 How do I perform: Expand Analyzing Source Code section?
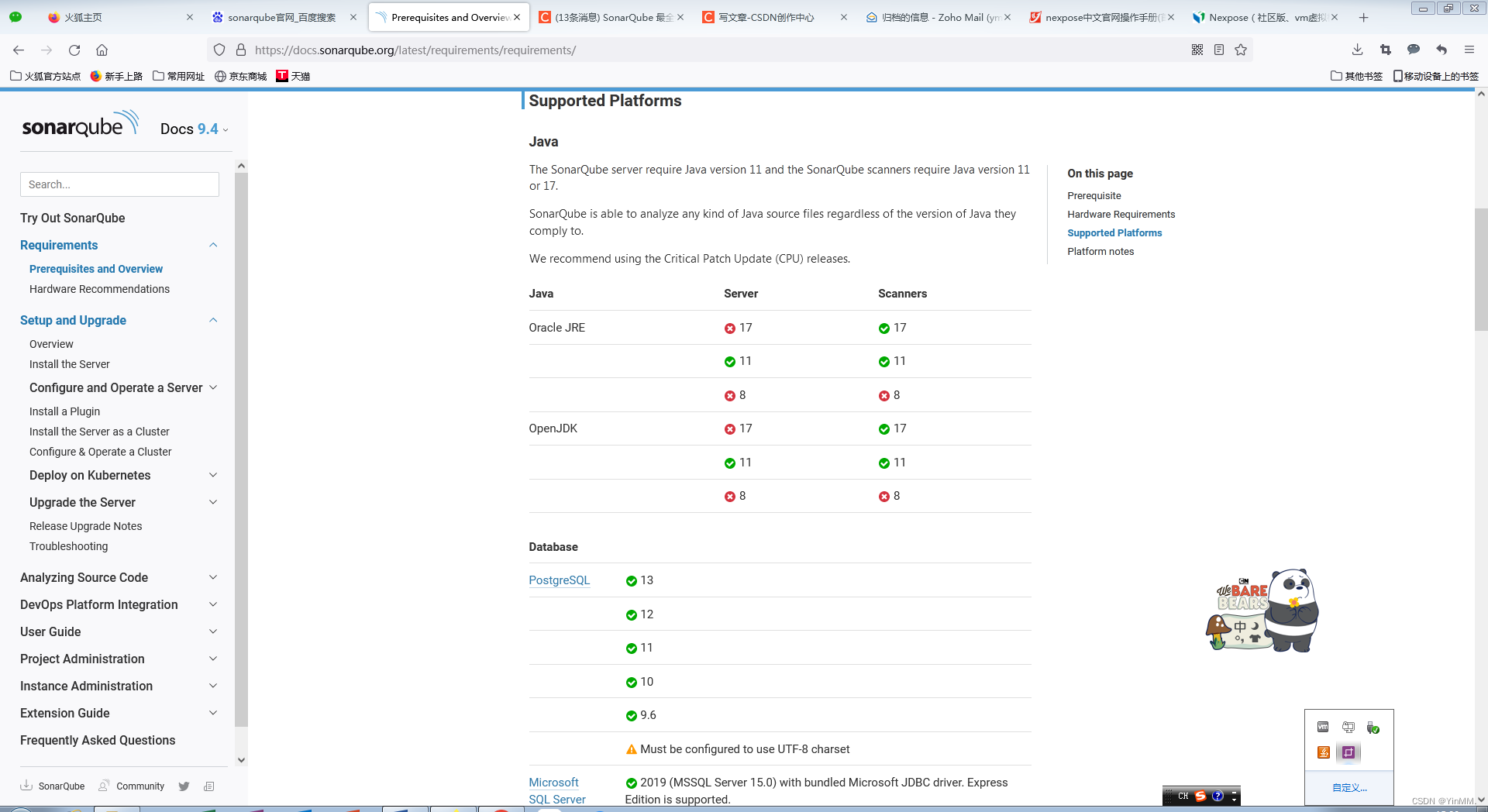tap(213, 577)
